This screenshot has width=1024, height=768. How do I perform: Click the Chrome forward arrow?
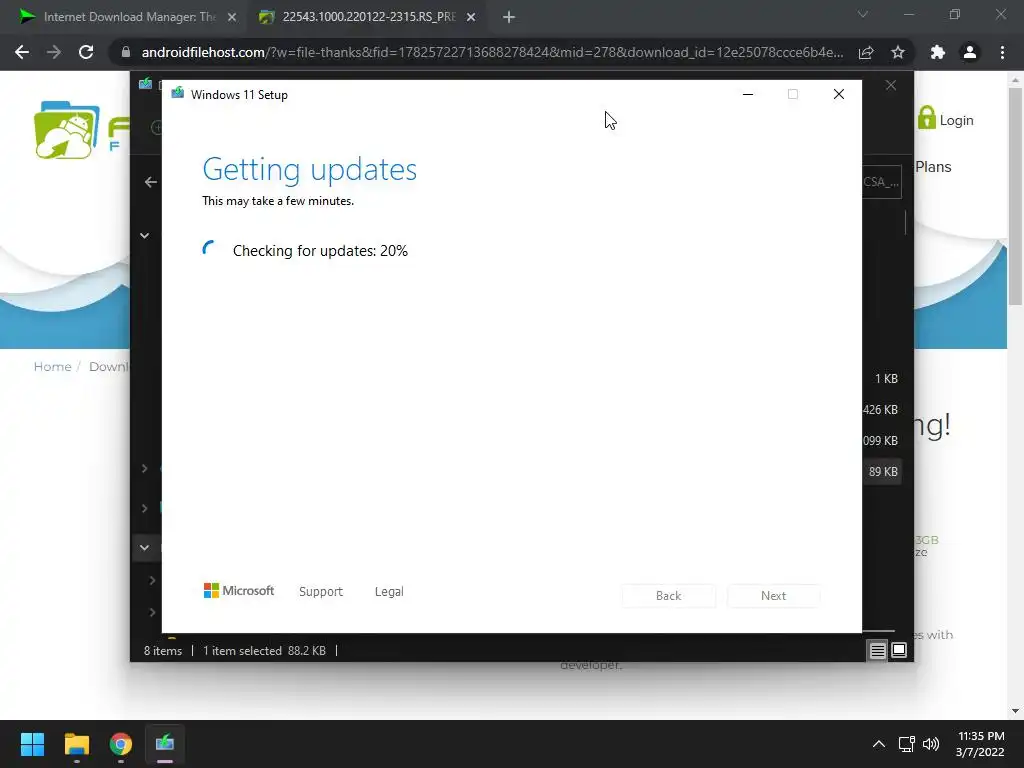click(54, 52)
